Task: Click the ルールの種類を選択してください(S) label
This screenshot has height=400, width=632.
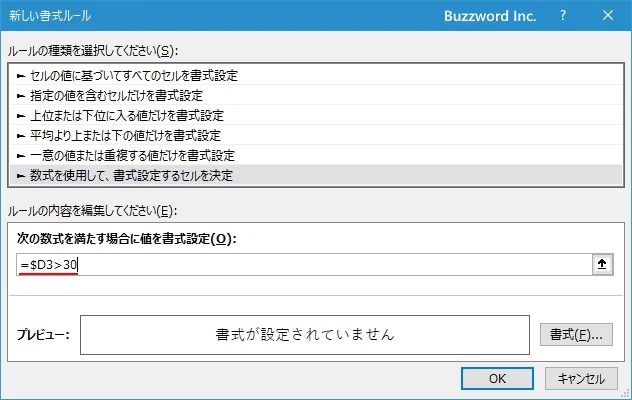Action: [99, 50]
